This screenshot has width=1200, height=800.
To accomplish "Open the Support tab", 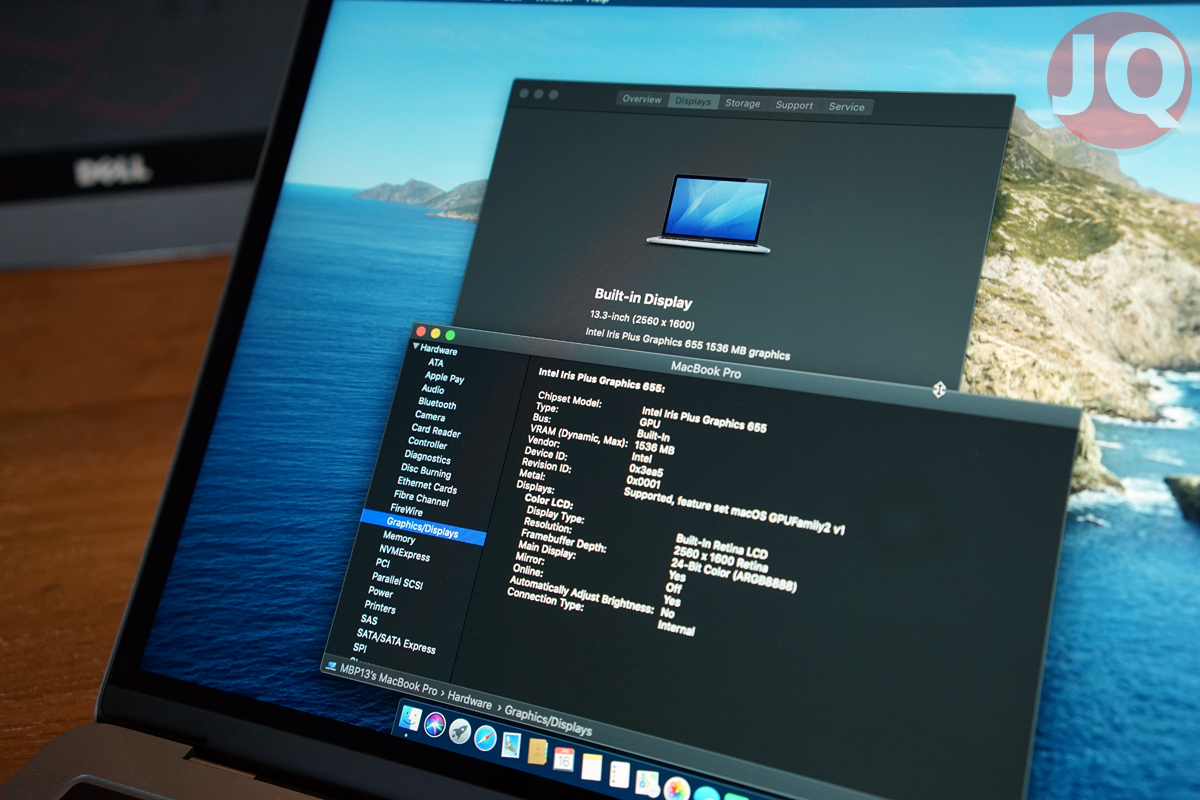I will pos(794,105).
